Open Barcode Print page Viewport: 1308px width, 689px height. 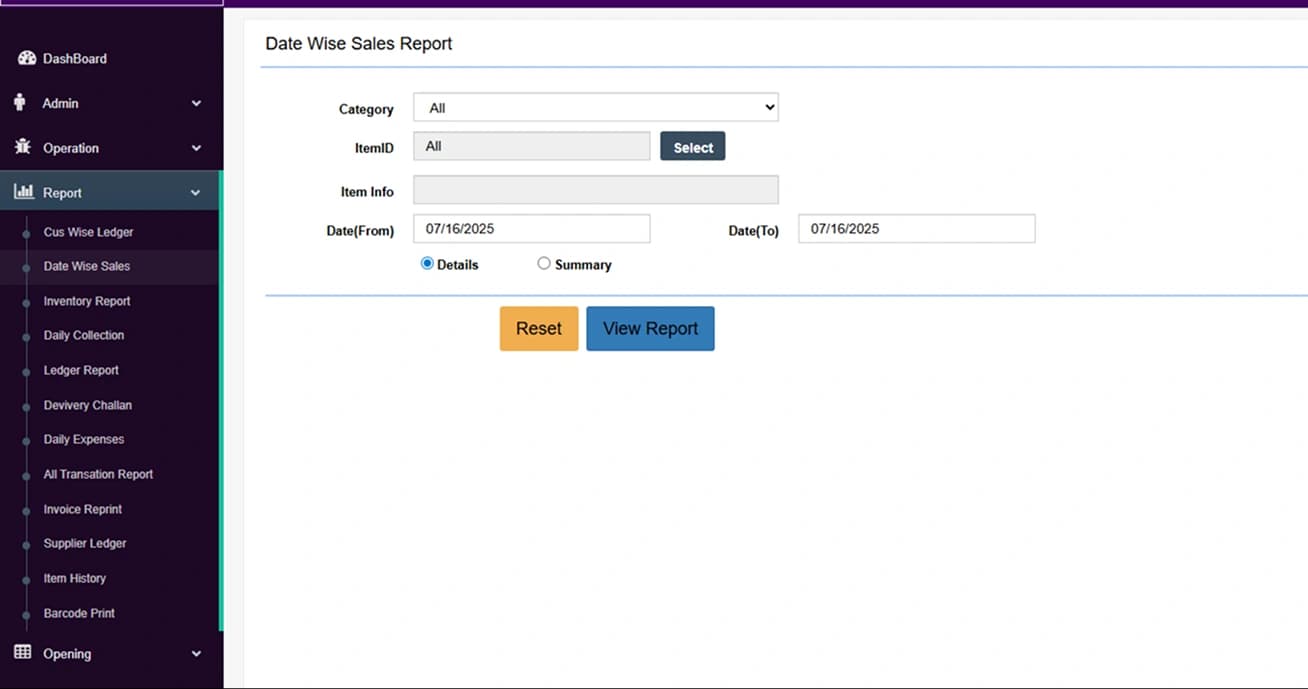79,613
